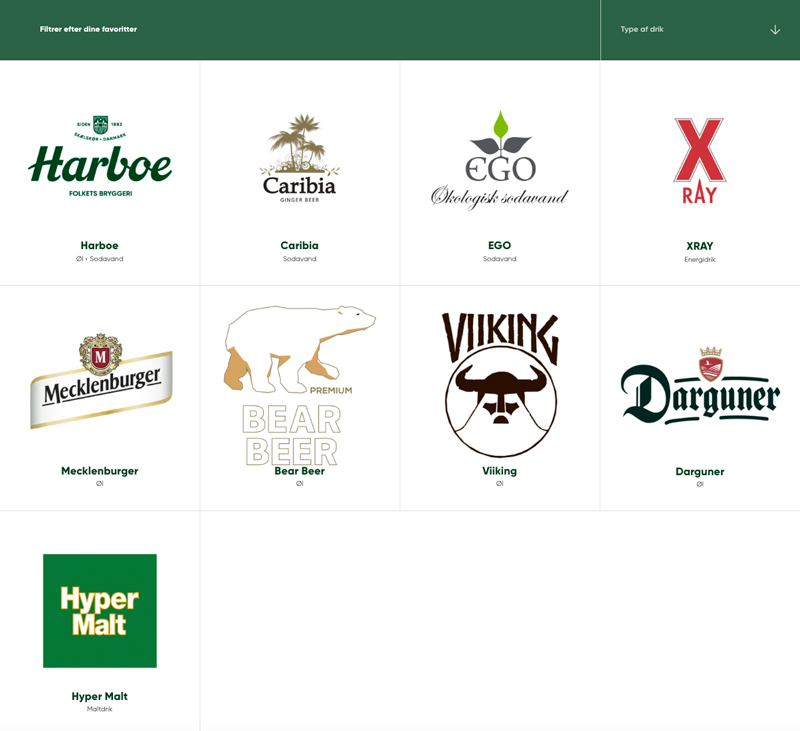
Task: Select the Øl category under Mecklenburger
Action: point(100,484)
